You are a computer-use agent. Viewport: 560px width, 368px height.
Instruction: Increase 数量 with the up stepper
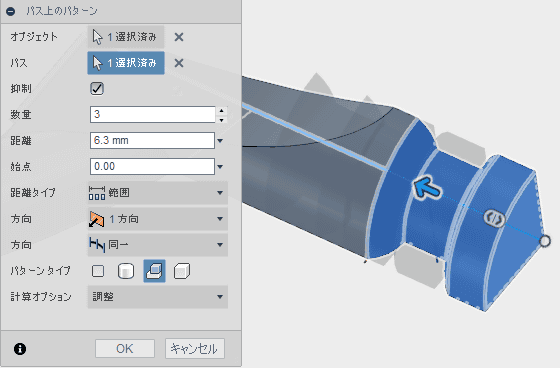(221, 110)
